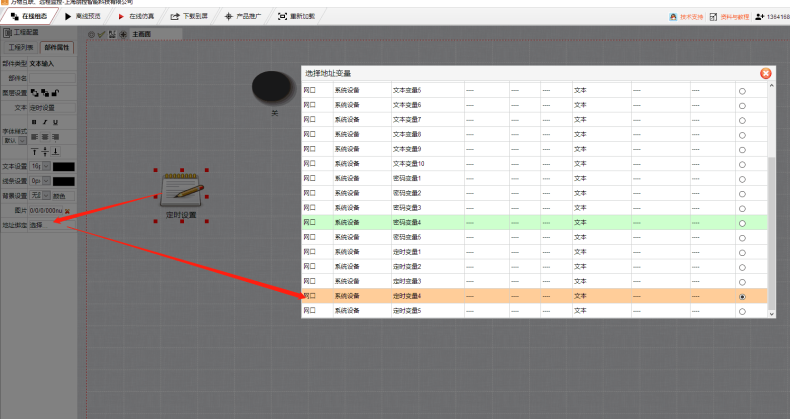Viewport: 790px width, 419px height.
Task: Click the center text alignment icon
Action: coord(44,136)
